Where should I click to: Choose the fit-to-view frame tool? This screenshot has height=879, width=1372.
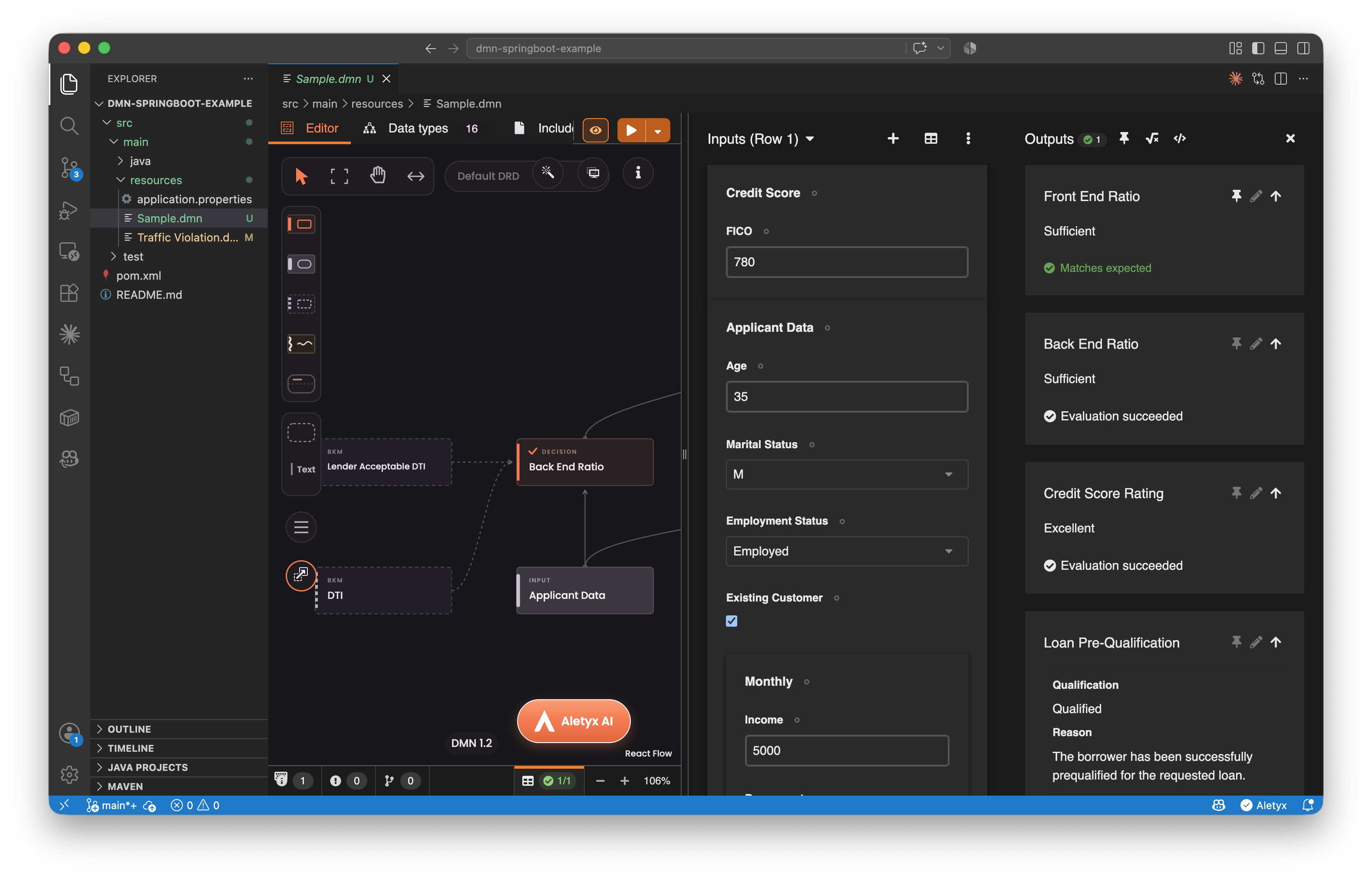340,176
